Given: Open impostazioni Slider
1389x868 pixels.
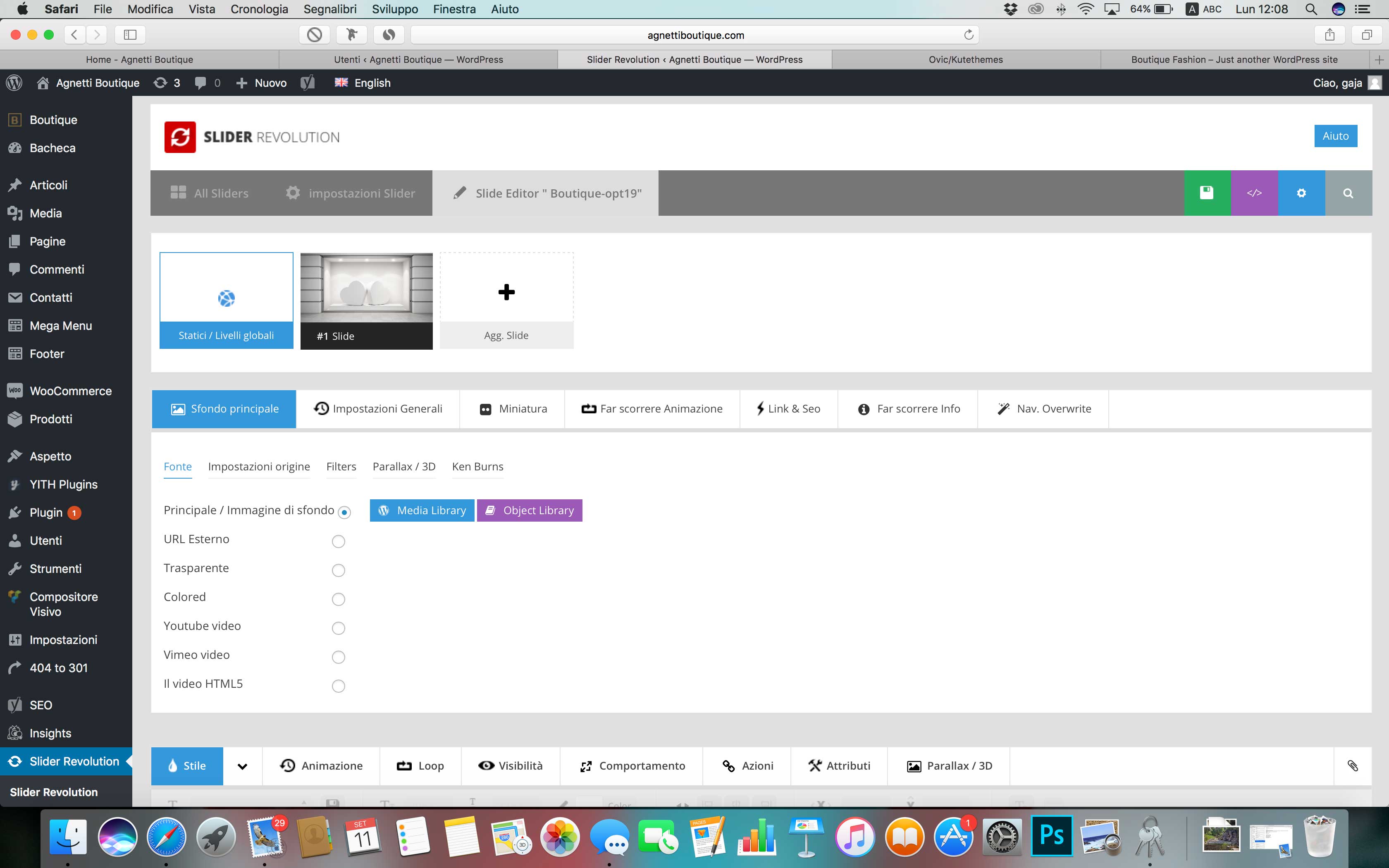Looking at the screenshot, I should (350, 193).
